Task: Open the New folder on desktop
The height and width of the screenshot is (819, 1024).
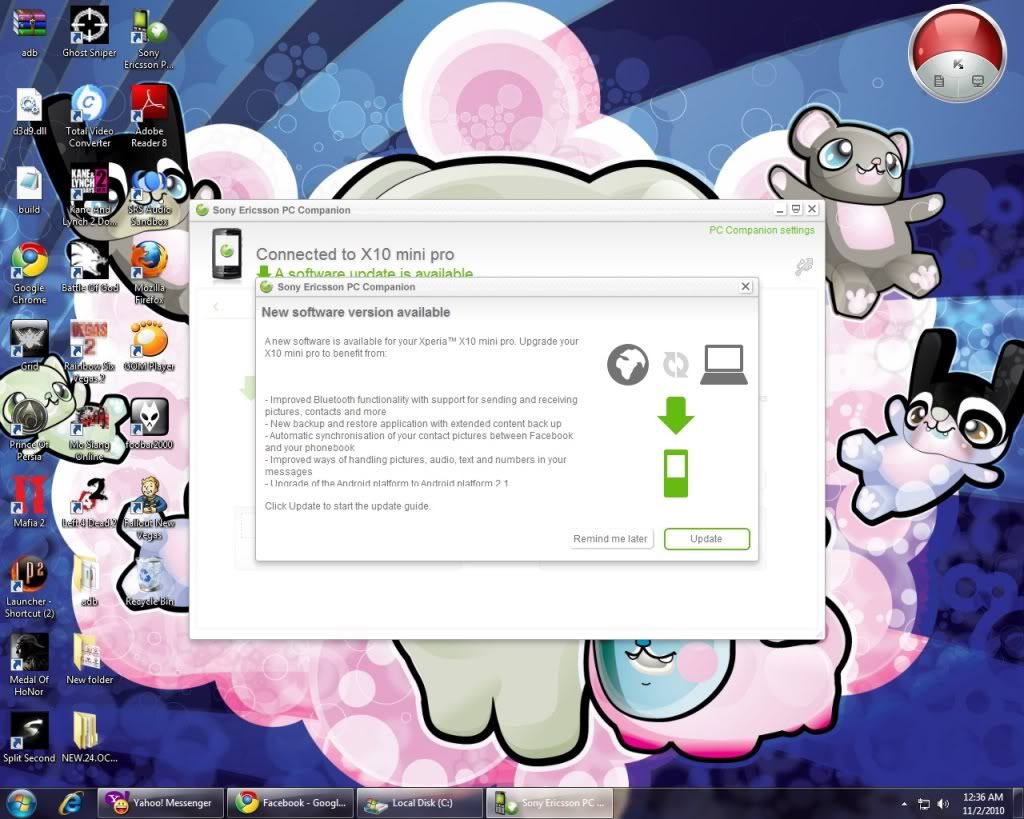Action: [89, 655]
